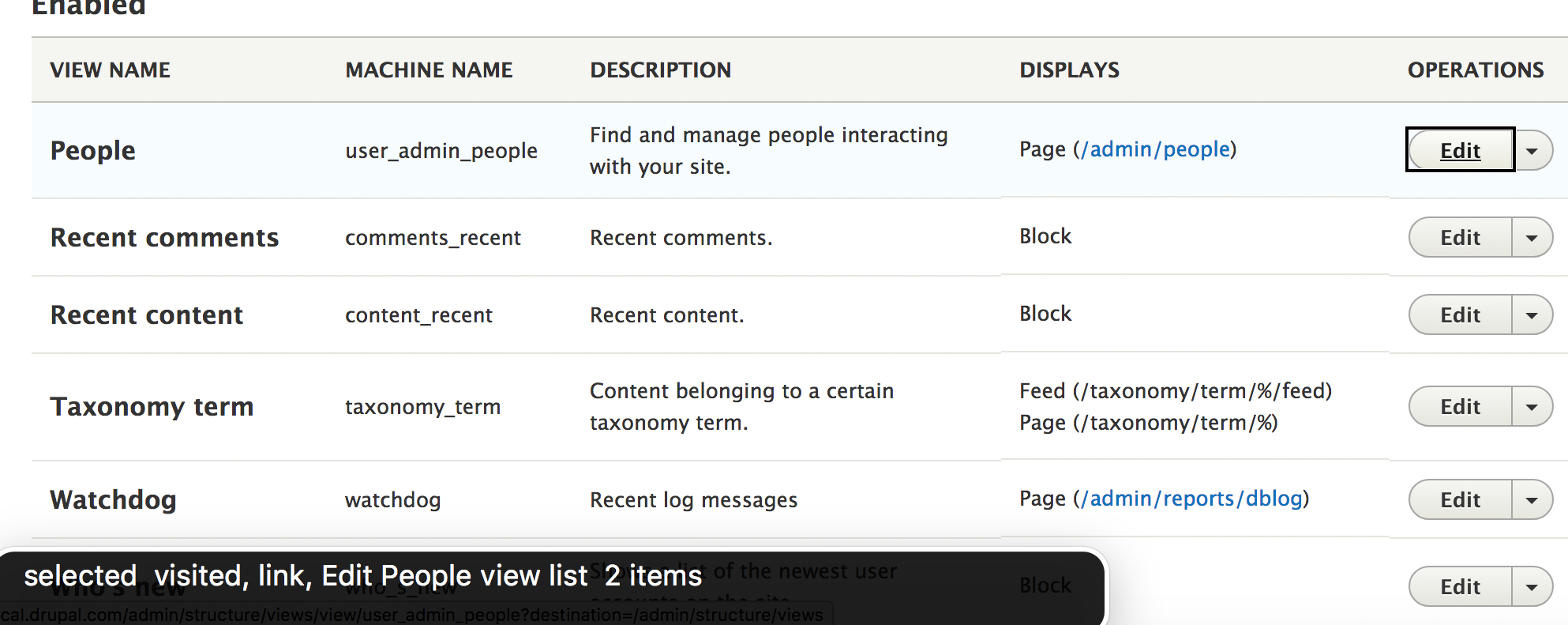Screen dimensions: 1568x625
Task: Click Edit button in the bottom row
Action: (1460, 586)
